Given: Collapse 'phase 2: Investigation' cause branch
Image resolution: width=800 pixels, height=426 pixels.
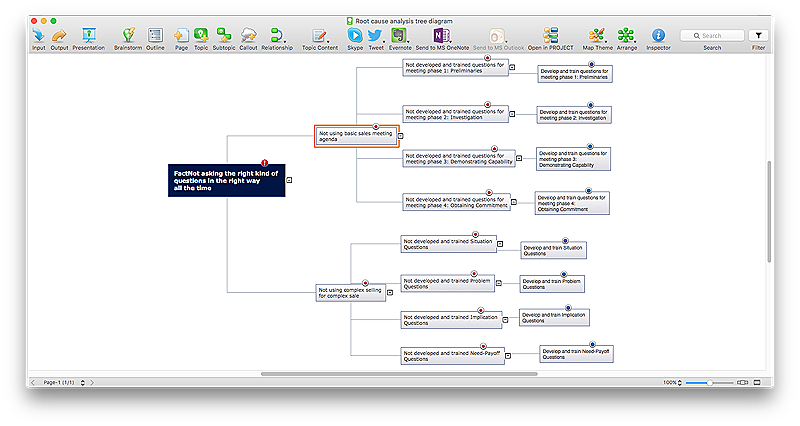Looking at the screenshot, I should coord(512,114).
